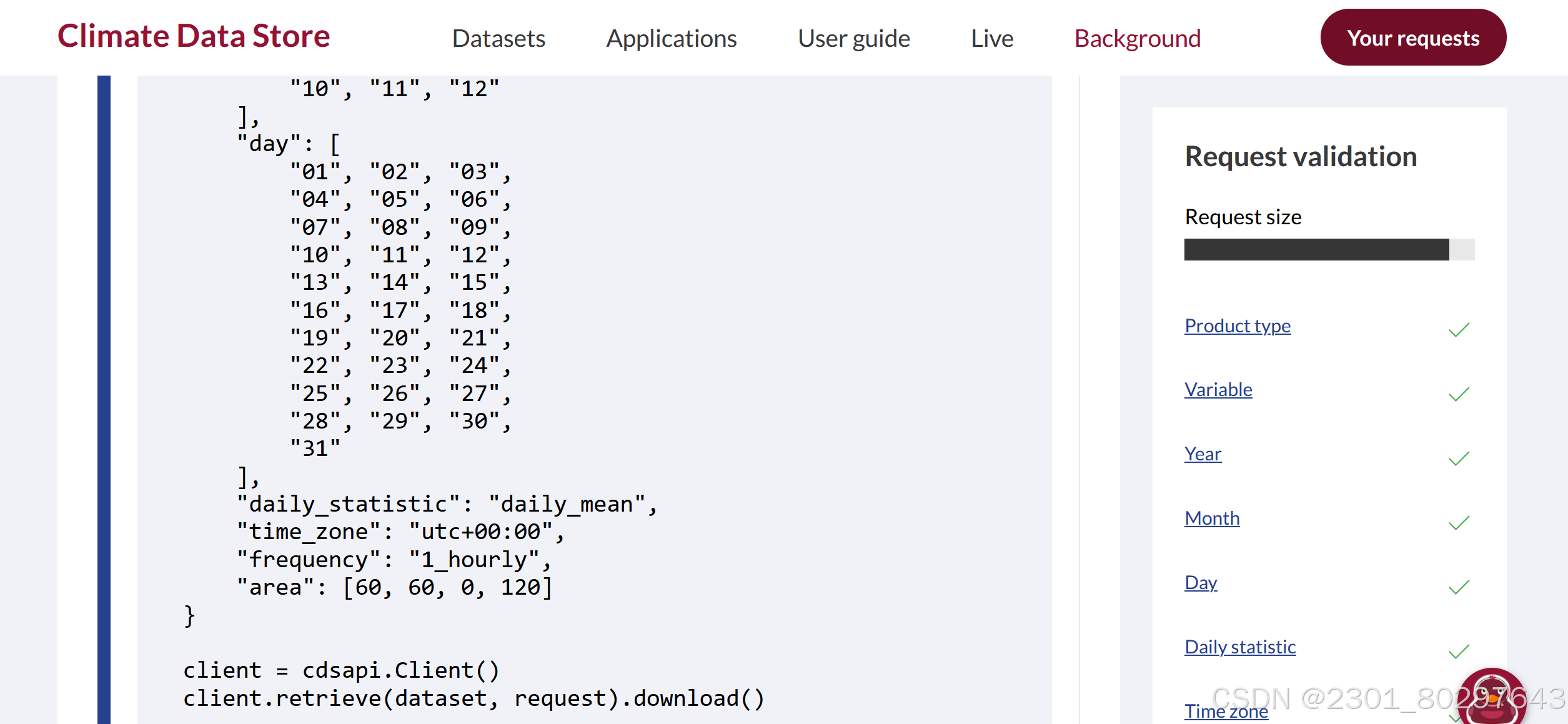
Task: Jump to Variable validation link
Action: 1218,390
